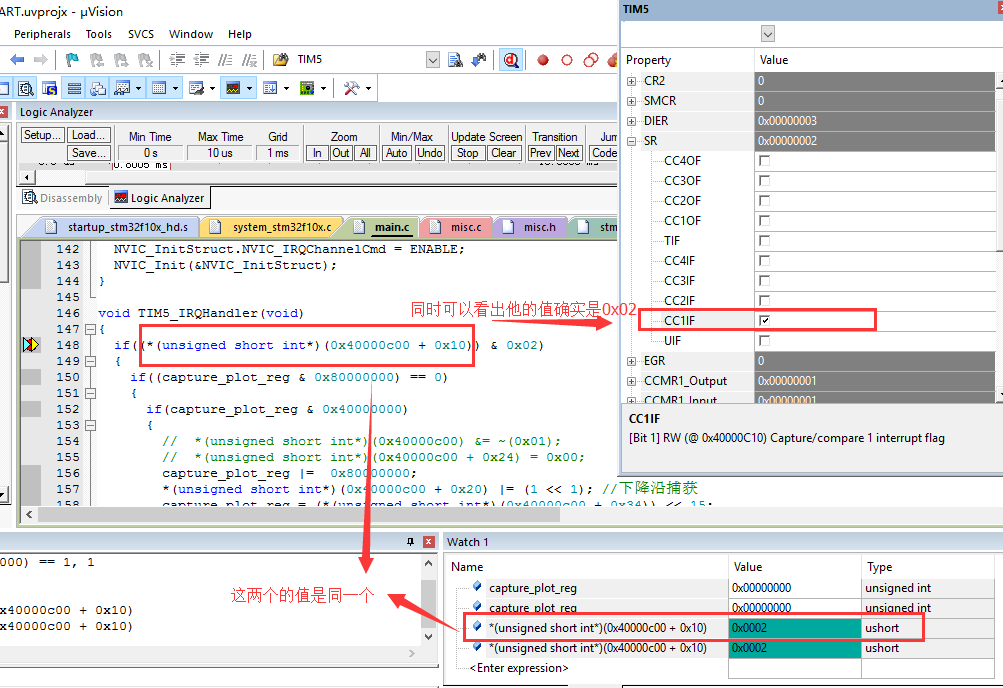Viewport: 1003px width, 688px height.
Task: Open the TIM5 panel peripheral dropdown
Action: [768, 34]
